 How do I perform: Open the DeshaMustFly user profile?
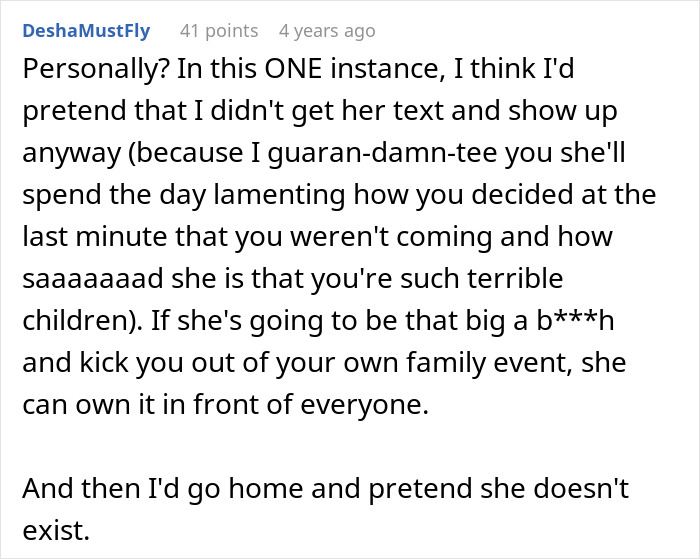(x=85, y=31)
